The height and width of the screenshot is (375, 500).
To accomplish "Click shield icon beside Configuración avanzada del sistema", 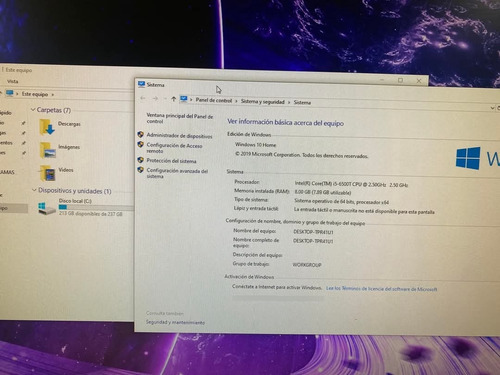I will [x=140, y=170].
